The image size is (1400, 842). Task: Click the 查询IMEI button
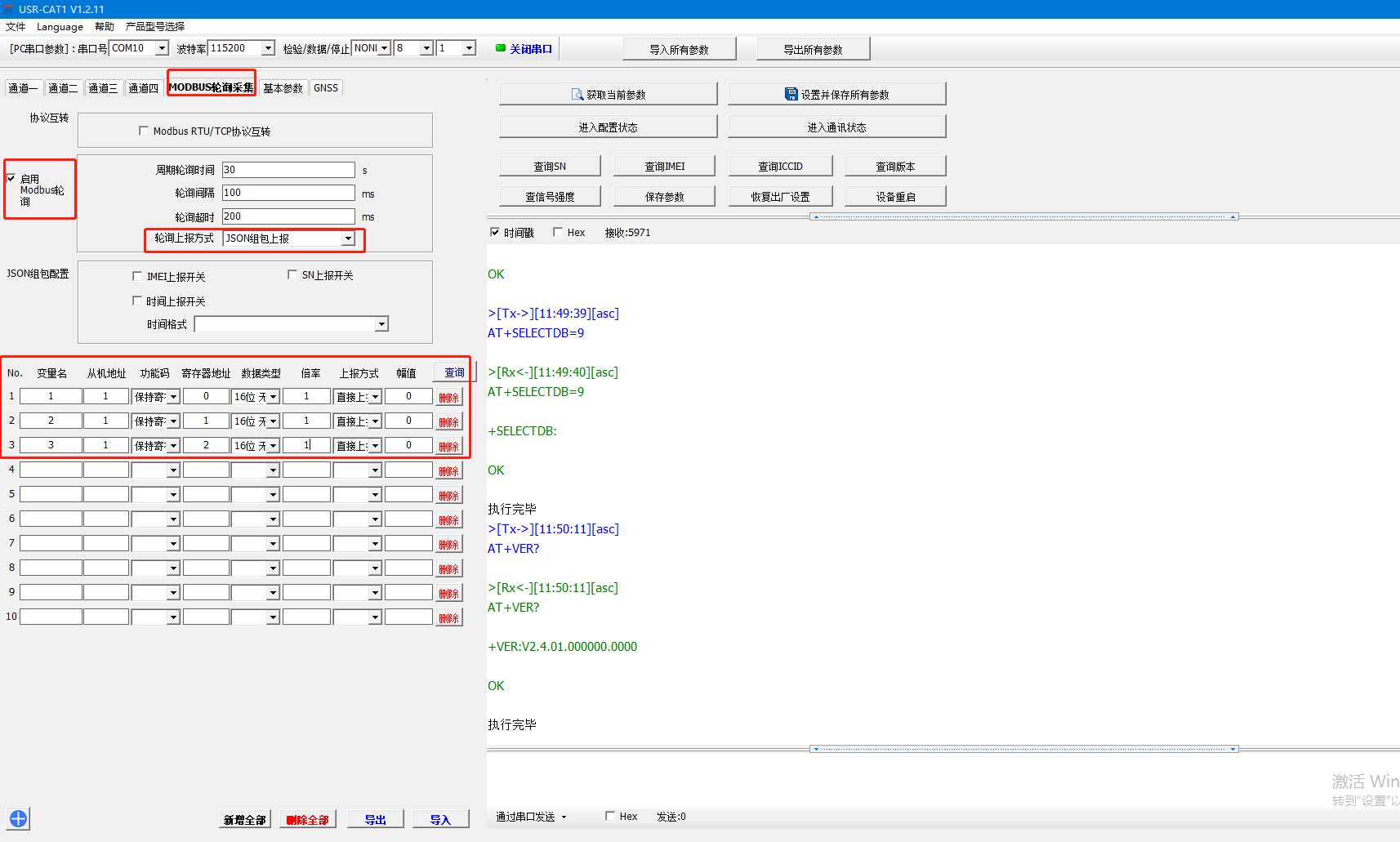664,166
